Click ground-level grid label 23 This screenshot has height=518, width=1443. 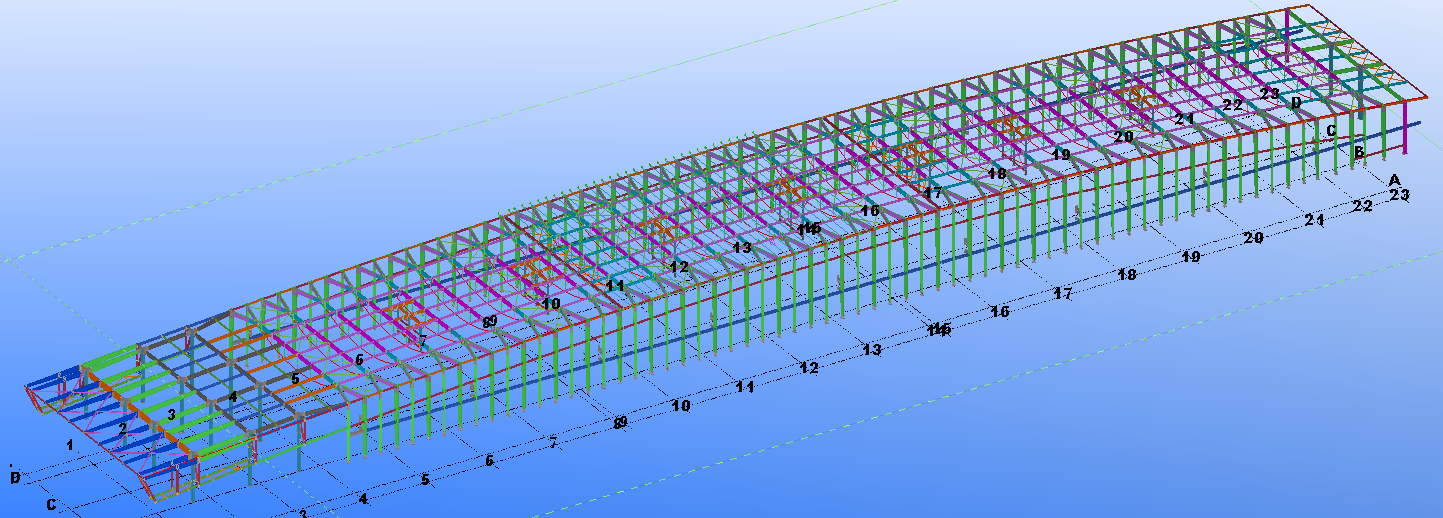point(1398,195)
